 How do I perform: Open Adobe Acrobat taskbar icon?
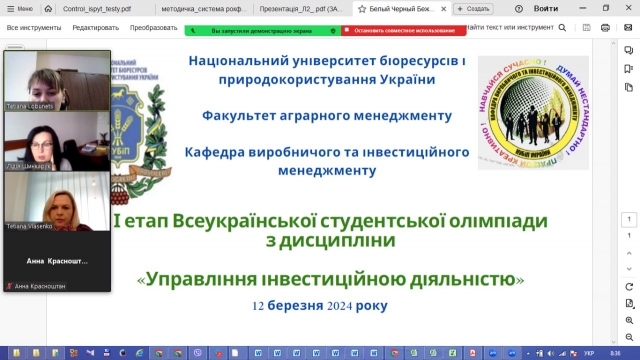coord(473,353)
